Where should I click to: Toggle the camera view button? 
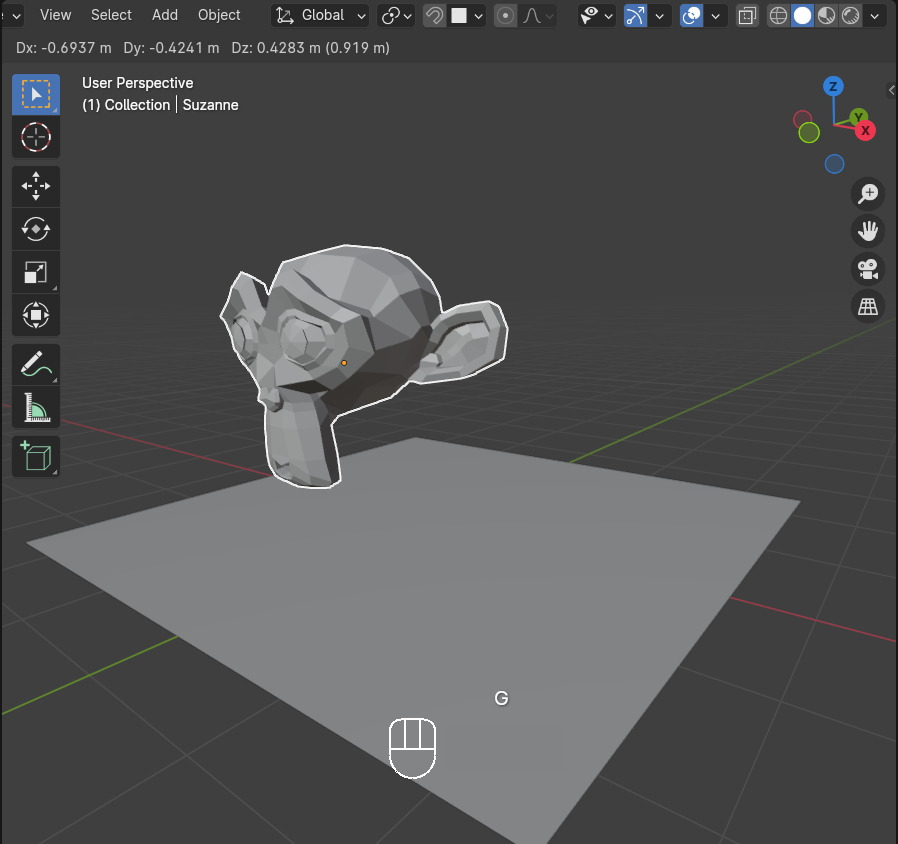coord(868,269)
